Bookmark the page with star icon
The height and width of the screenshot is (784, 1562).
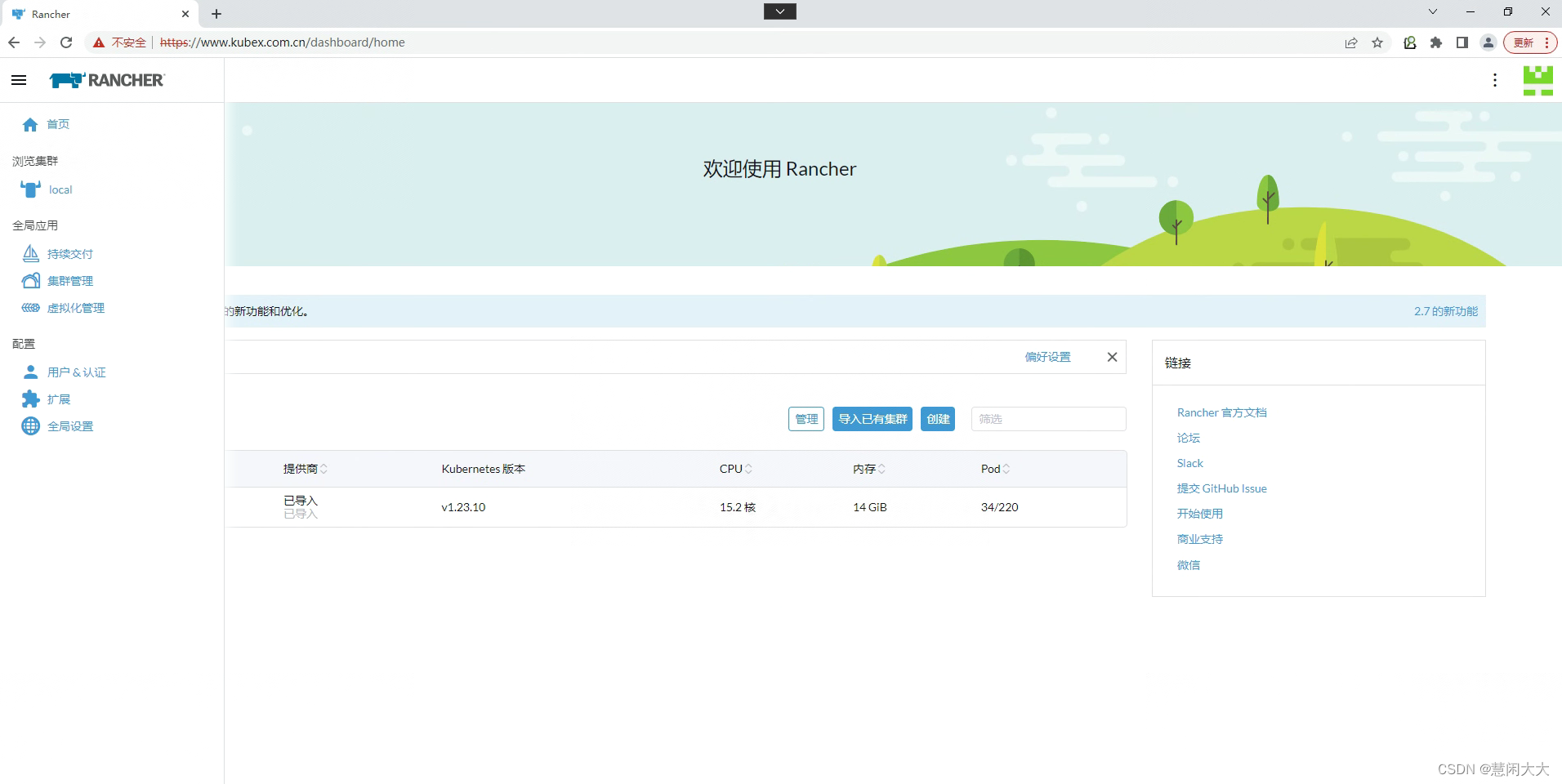[x=1377, y=42]
